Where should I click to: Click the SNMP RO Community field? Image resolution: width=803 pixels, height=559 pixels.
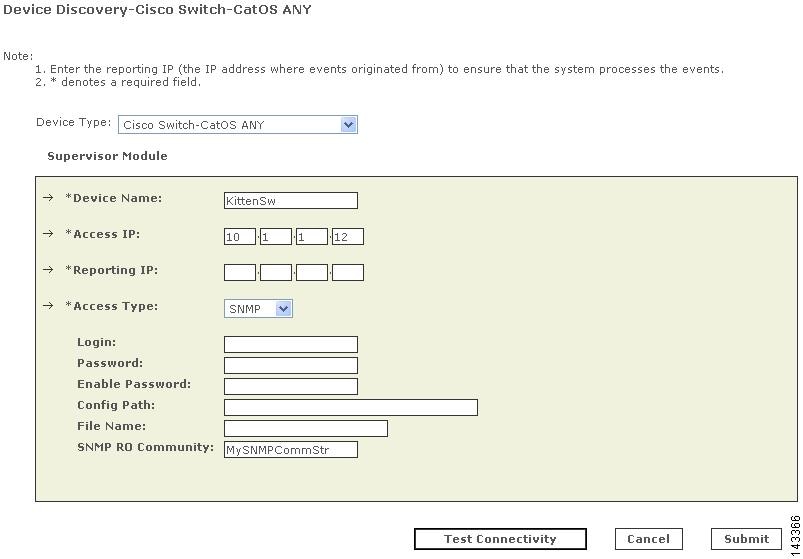click(x=290, y=450)
